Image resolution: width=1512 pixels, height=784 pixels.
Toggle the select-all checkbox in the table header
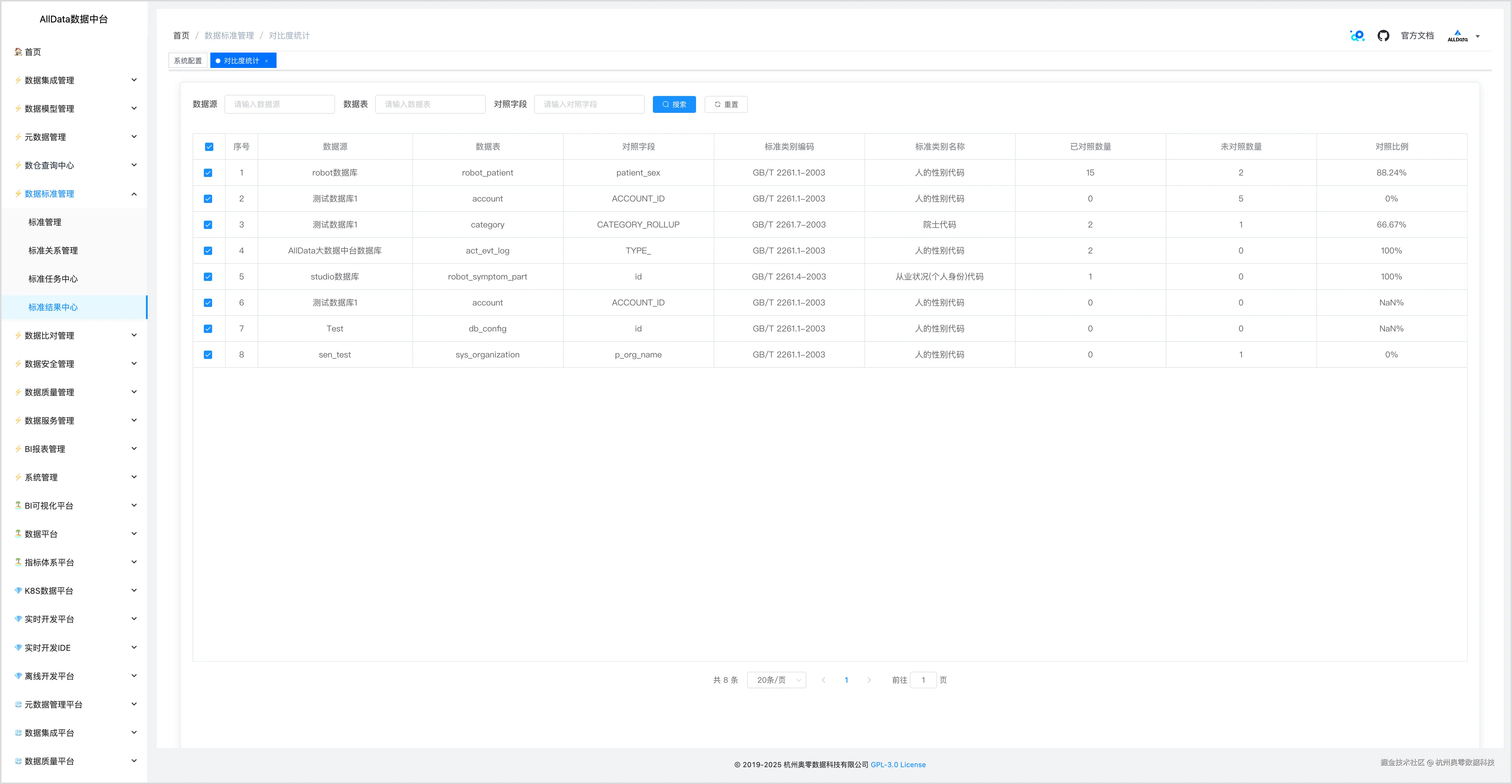pyautogui.click(x=209, y=147)
